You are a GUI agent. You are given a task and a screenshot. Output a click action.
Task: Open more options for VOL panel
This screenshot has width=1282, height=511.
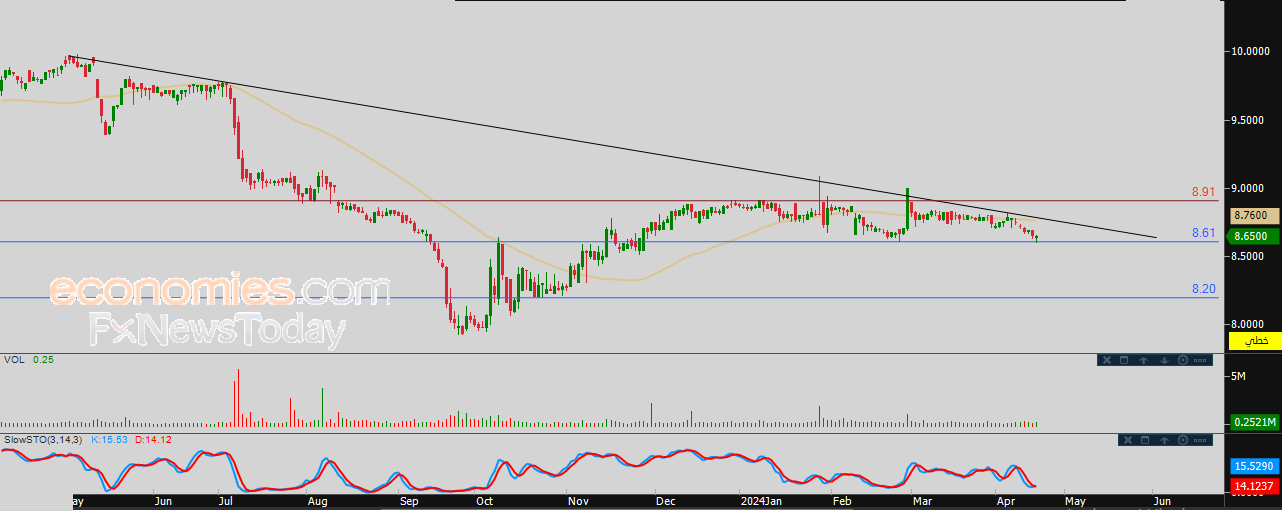[1200, 360]
